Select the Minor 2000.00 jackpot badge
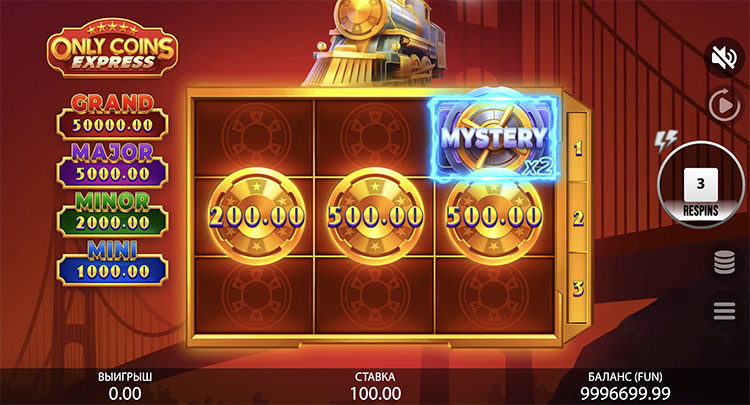 pos(113,214)
